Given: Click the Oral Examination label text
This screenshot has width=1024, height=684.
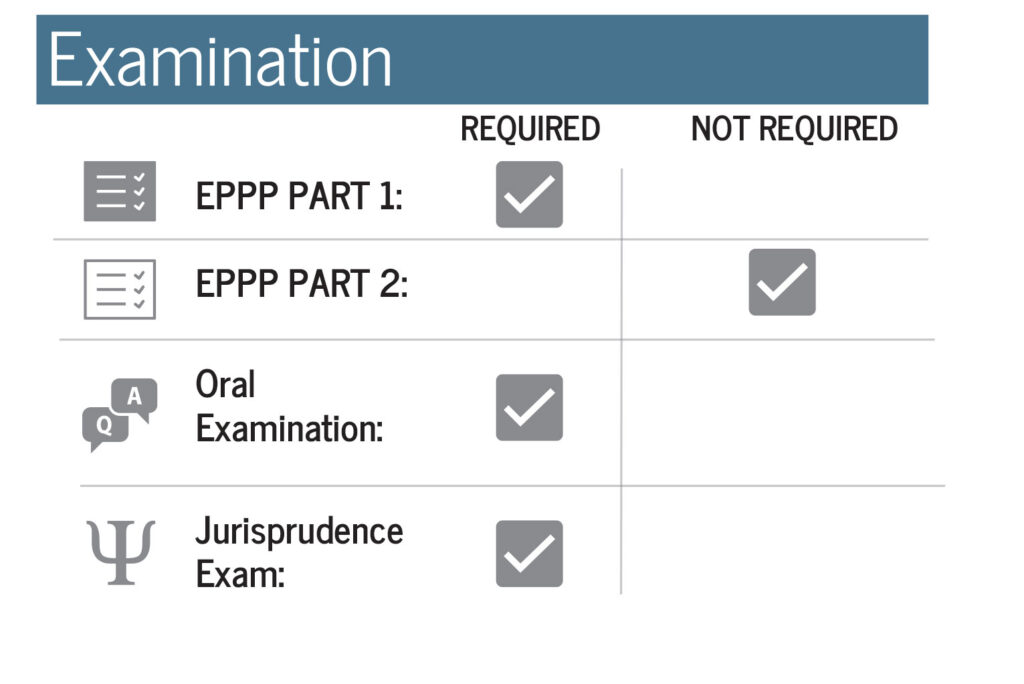Looking at the screenshot, I should [289, 406].
